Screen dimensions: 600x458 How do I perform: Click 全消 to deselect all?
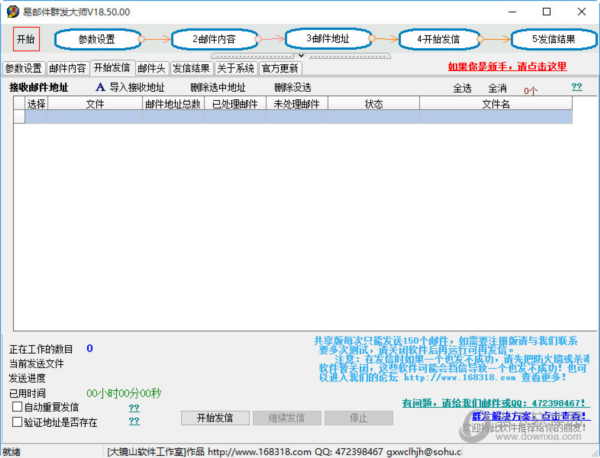pyautogui.click(x=497, y=88)
